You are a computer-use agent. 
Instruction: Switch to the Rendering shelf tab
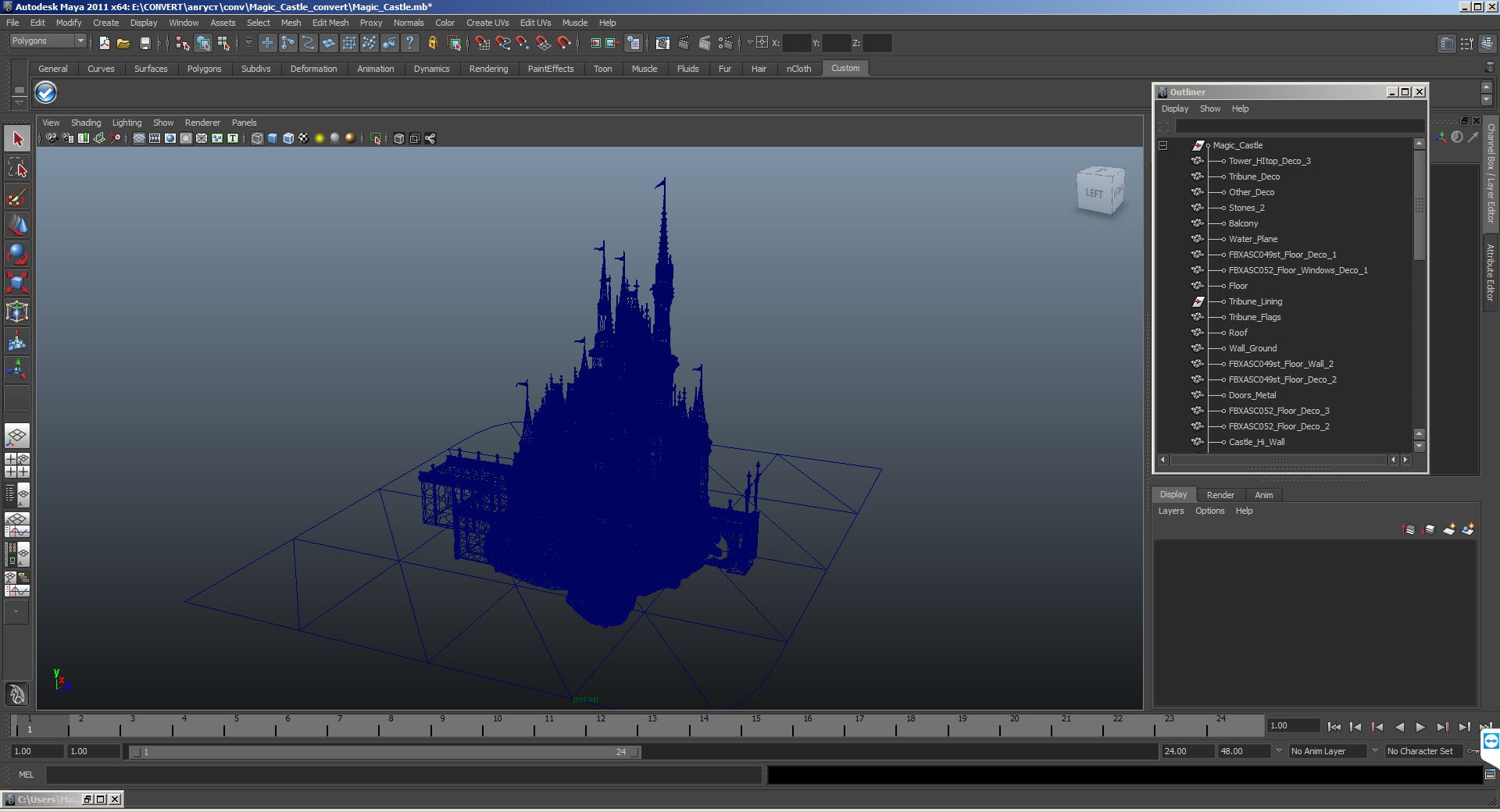[x=488, y=69]
